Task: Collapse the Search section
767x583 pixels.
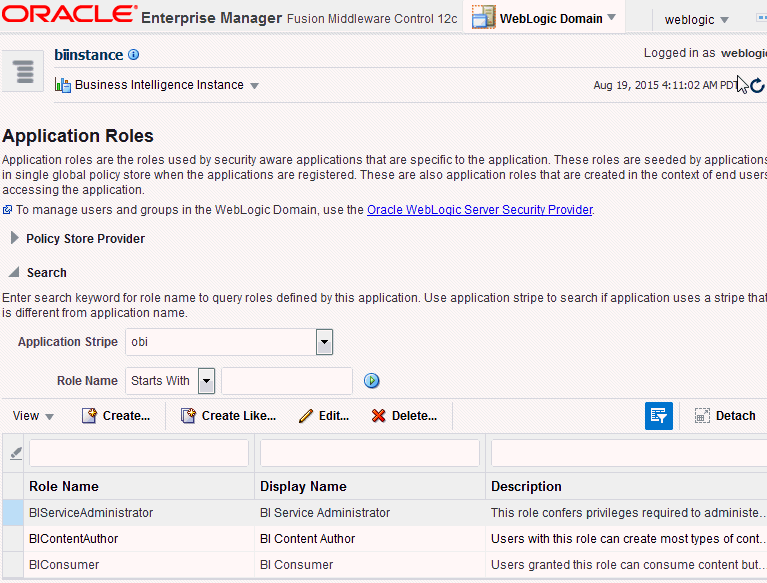Action: coord(14,272)
